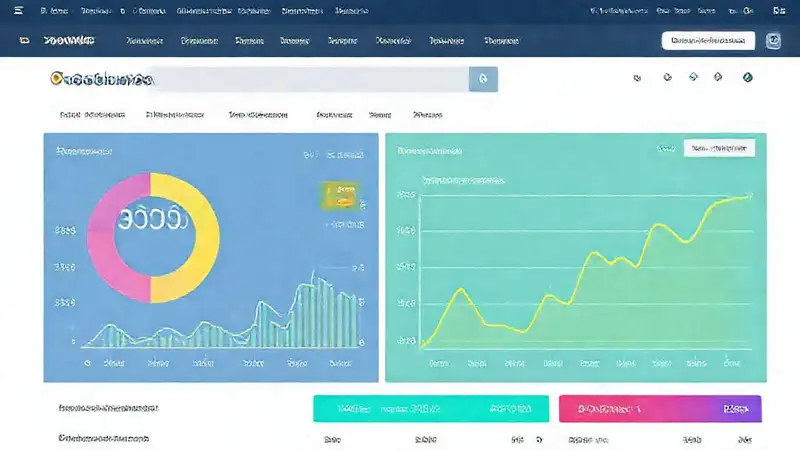Image resolution: width=800 pixels, height=450 pixels.
Task: Click the icon in the top bar's far right corner
Action: coord(779,10)
